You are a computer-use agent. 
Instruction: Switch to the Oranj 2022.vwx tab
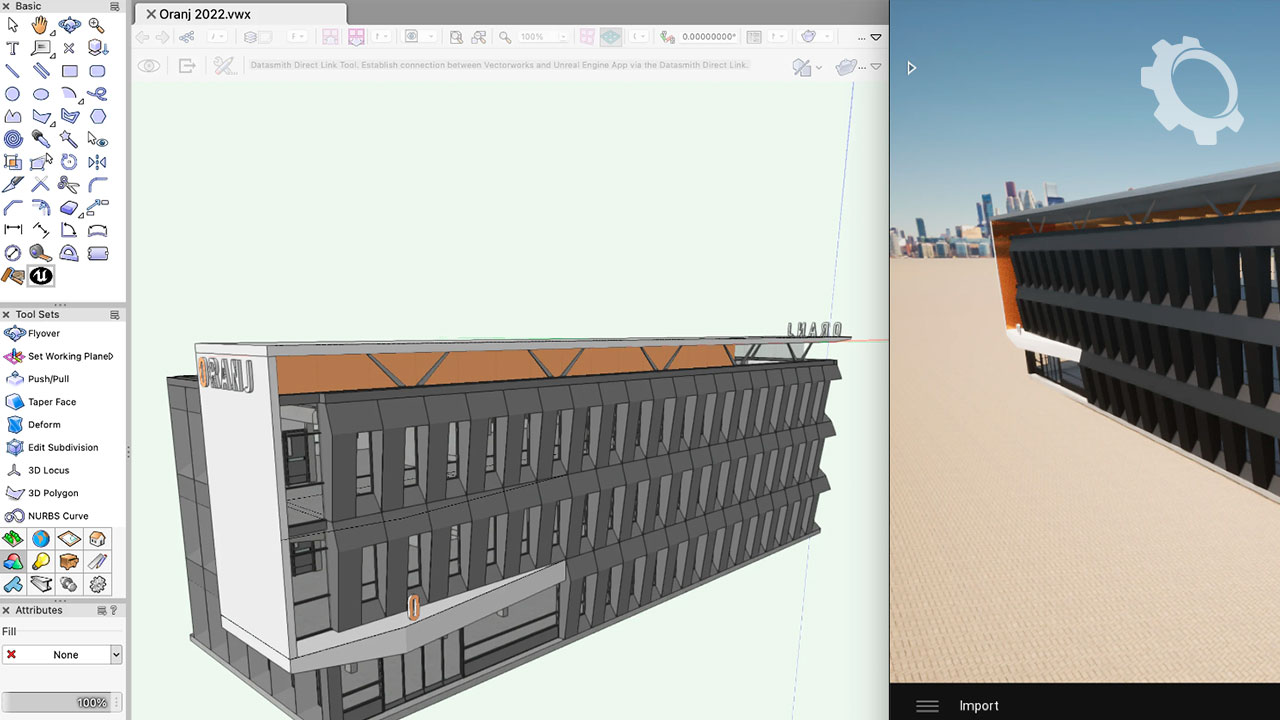pos(205,14)
